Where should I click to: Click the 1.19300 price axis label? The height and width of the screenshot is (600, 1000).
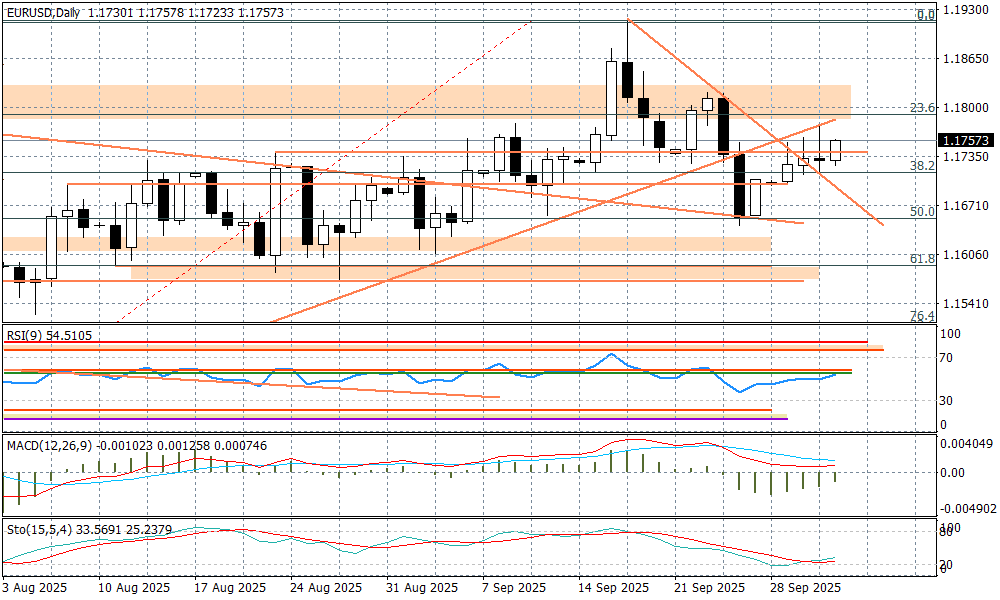tap(965, 11)
